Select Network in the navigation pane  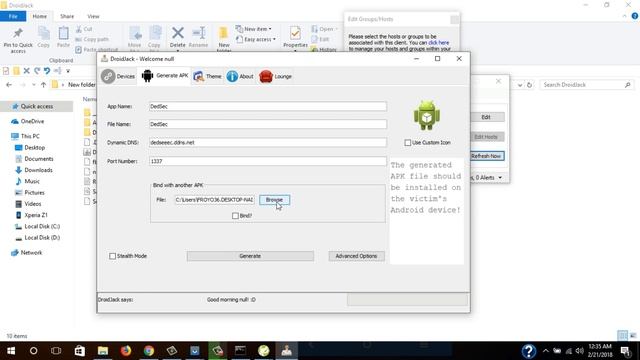coord(31,253)
